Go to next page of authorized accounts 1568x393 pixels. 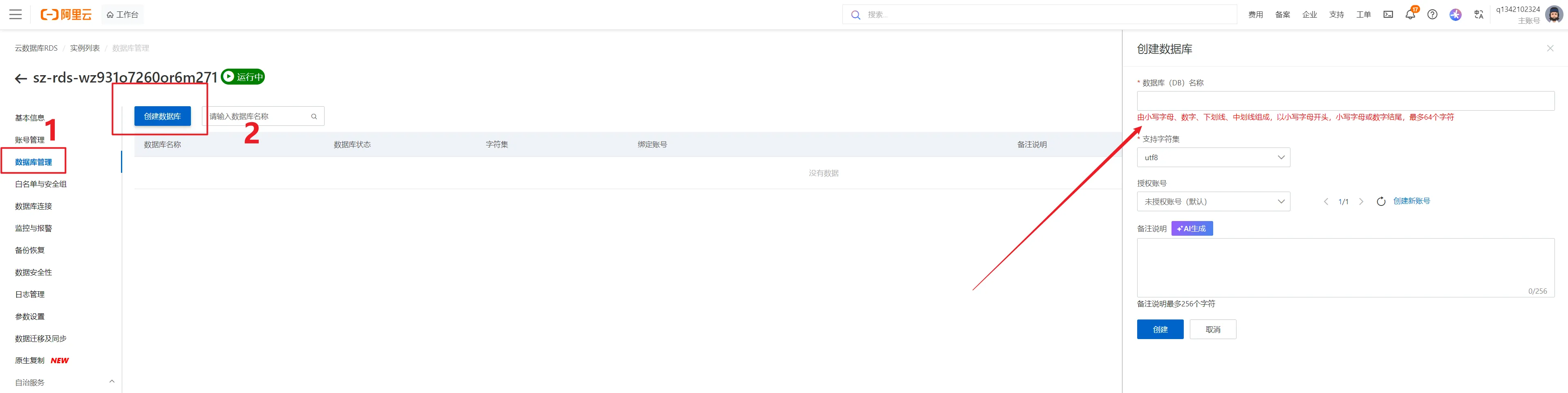1361,201
